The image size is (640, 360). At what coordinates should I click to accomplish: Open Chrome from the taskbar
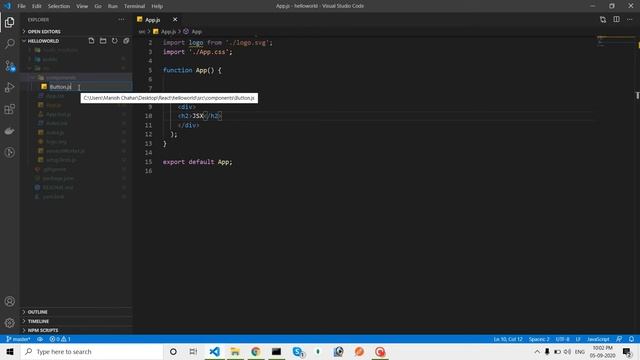[x=256, y=351]
